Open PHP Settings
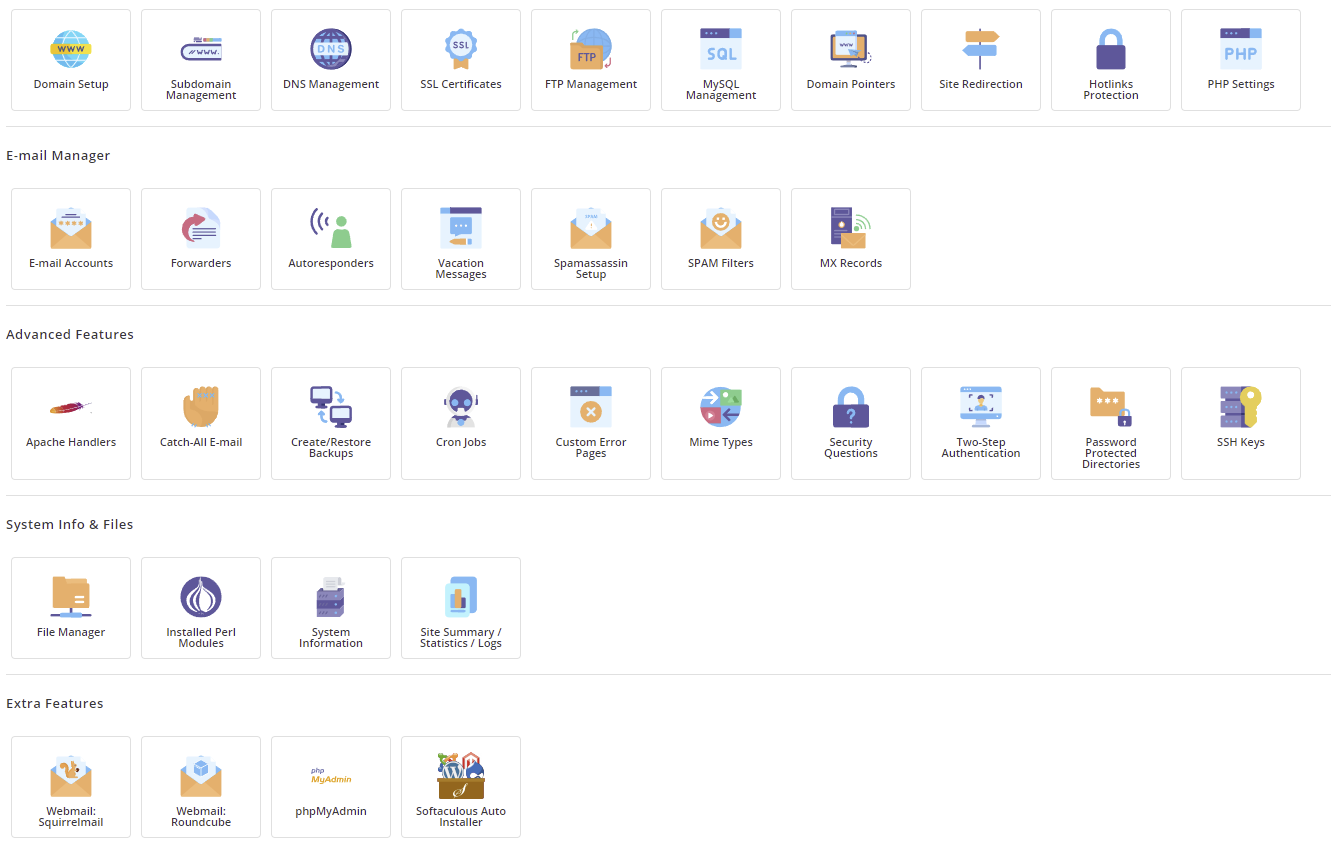The width and height of the screenshot is (1331, 847). pyautogui.click(x=1240, y=60)
